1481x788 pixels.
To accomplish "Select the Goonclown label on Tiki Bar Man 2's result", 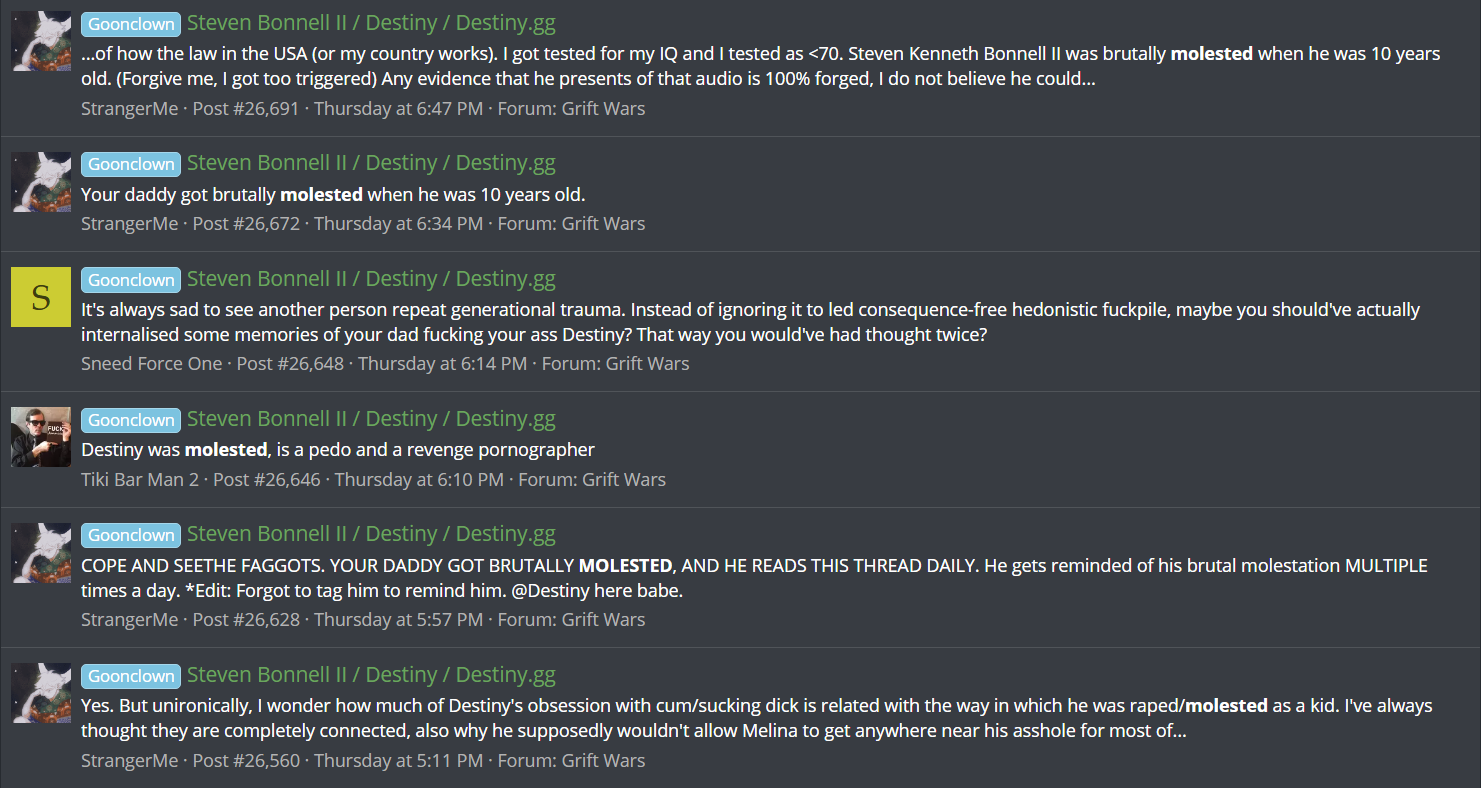I will pos(131,420).
